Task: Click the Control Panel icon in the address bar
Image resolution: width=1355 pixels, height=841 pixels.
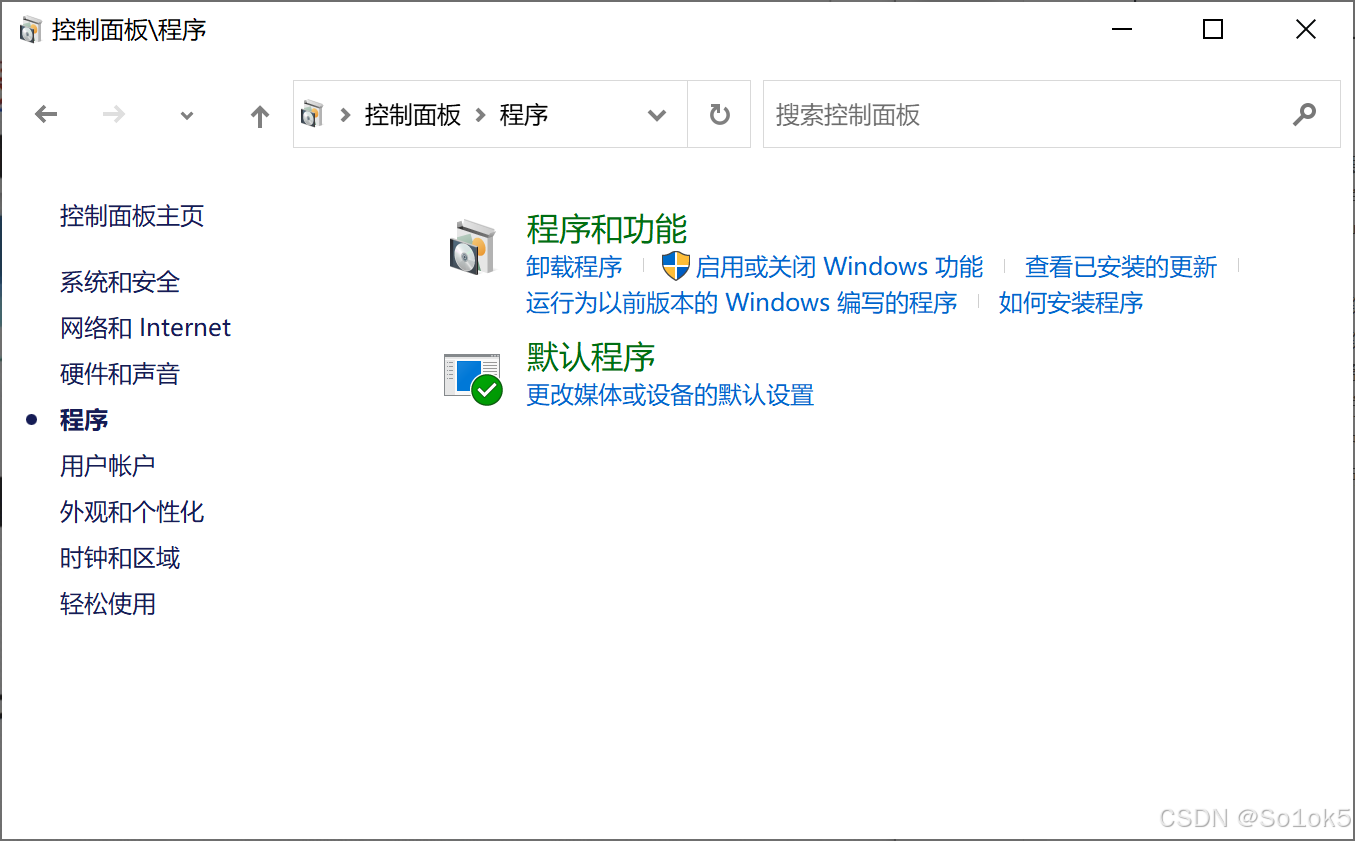Action: coord(313,114)
